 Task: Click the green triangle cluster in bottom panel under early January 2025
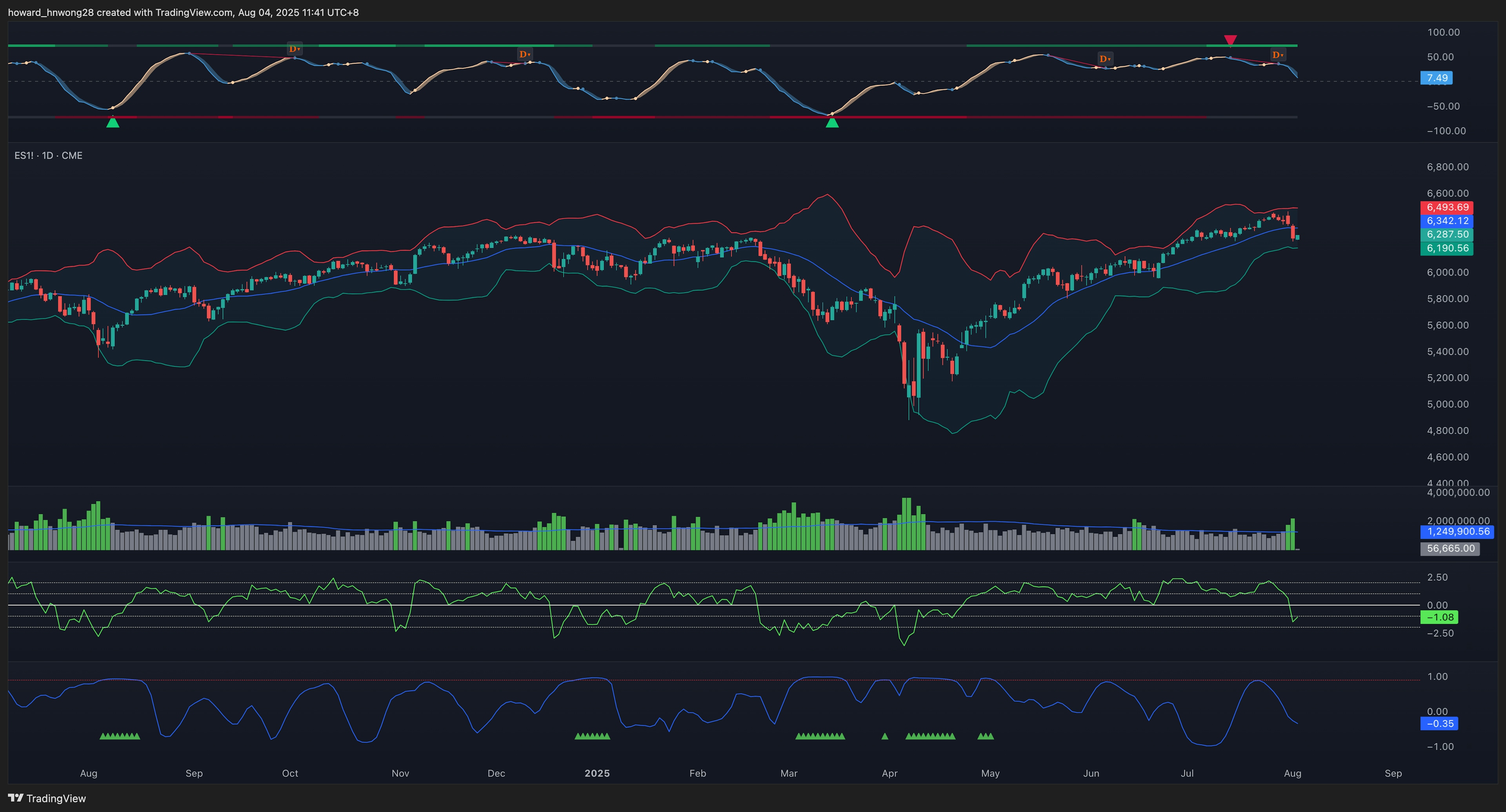592,736
